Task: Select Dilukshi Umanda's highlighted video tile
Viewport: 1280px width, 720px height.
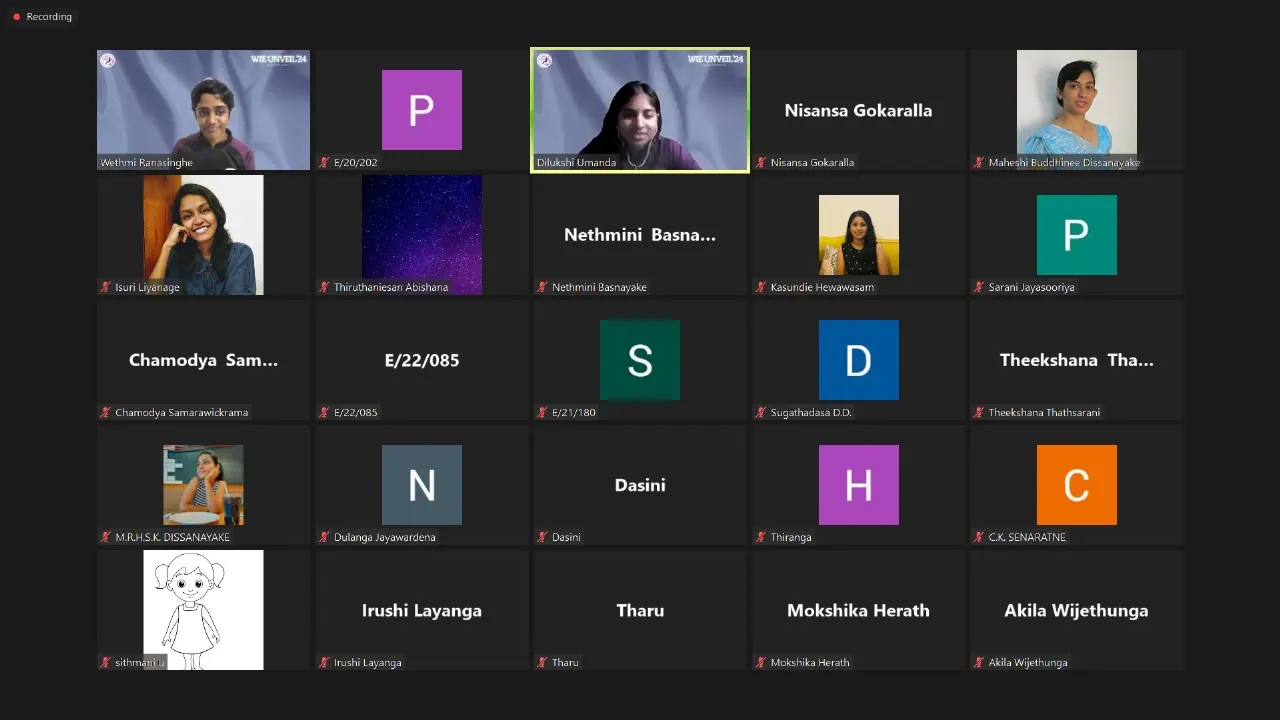Action: (x=640, y=110)
